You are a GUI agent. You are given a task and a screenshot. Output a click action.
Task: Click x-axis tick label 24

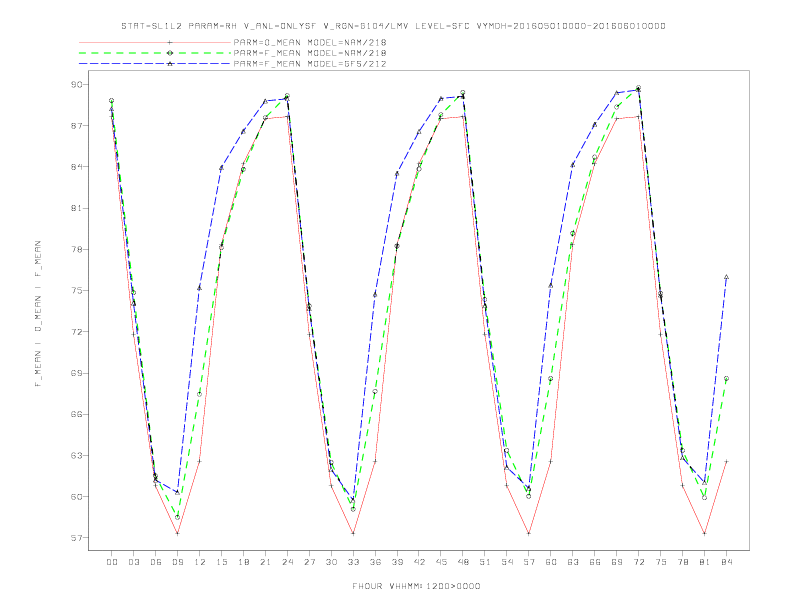(287, 562)
